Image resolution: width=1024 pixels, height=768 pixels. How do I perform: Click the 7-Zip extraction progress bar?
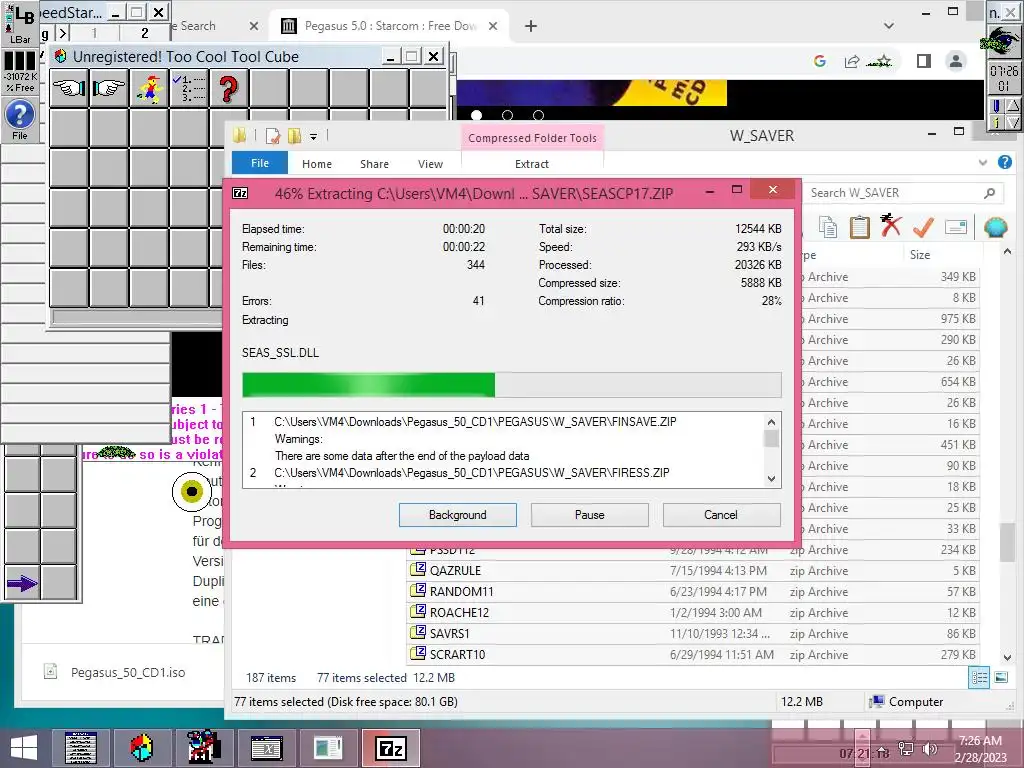point(511,385)
